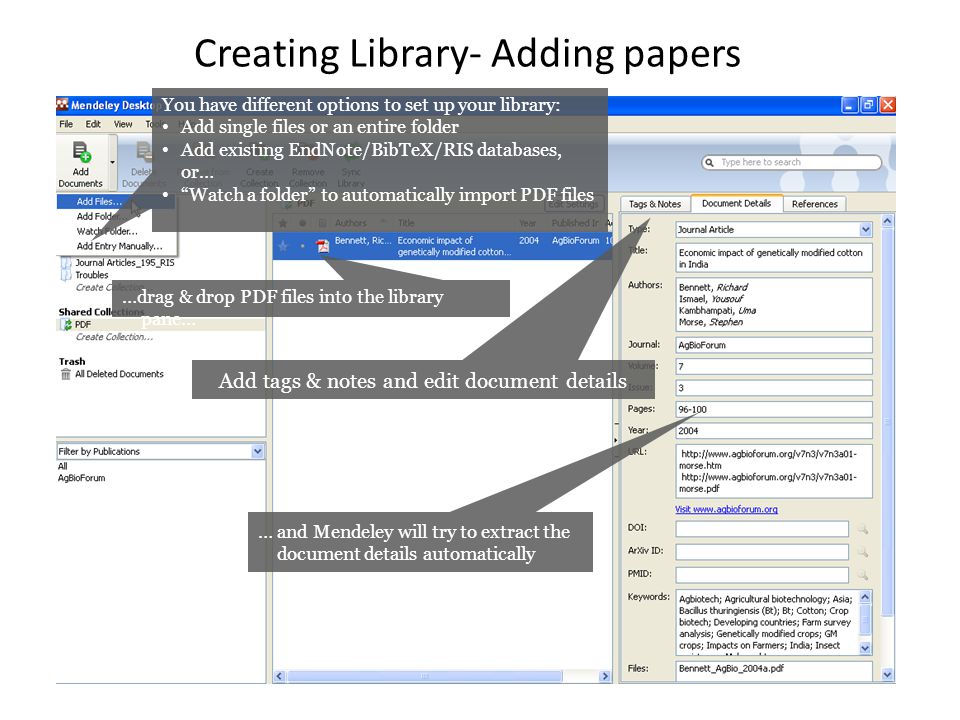The width and height of the screenshot is (960, 720).
Task: Click document list left scroll arrow
Action: tap(280, 677)
